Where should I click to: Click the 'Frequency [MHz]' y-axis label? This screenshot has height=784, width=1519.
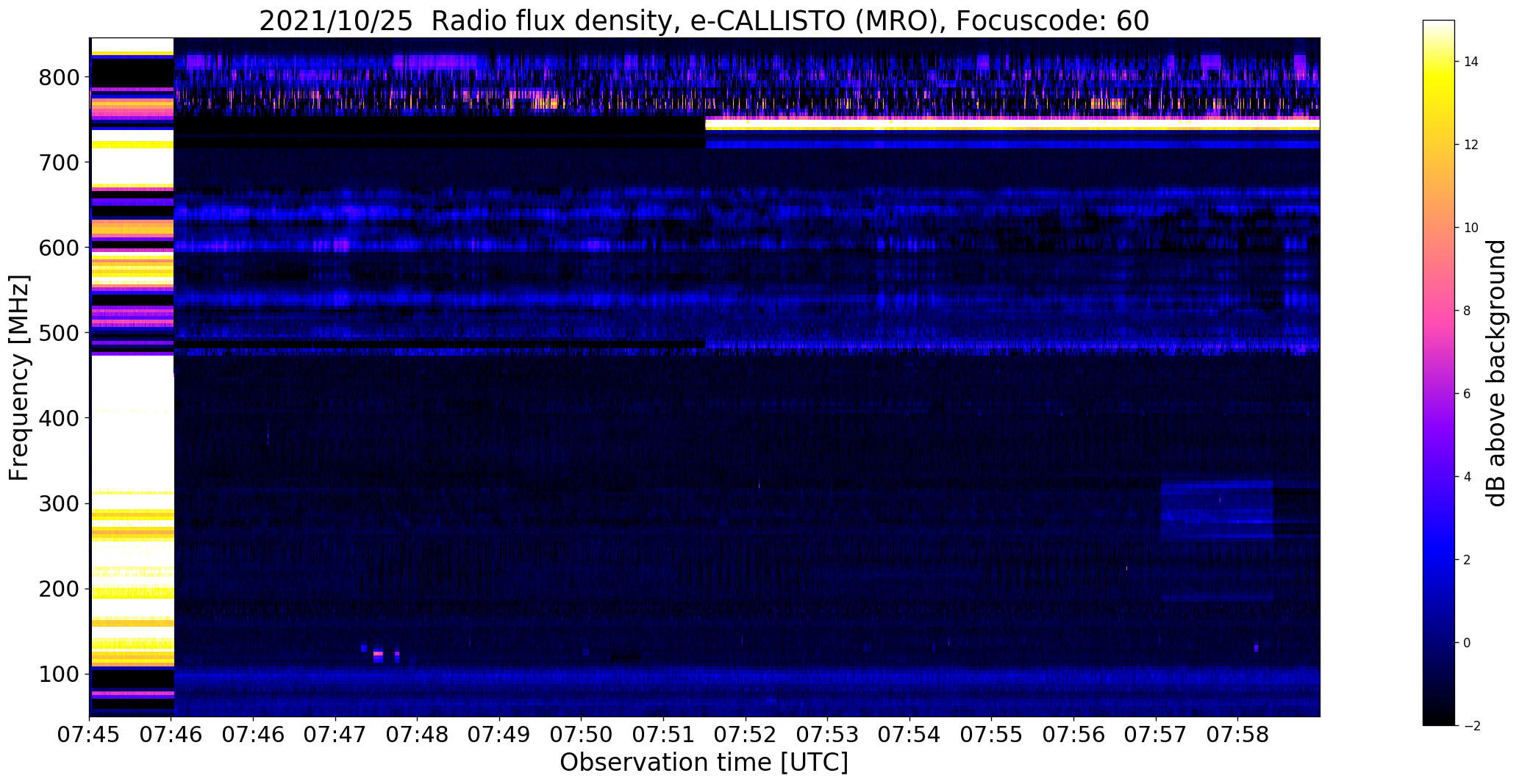pyautogui.click(x=19, y=378)
